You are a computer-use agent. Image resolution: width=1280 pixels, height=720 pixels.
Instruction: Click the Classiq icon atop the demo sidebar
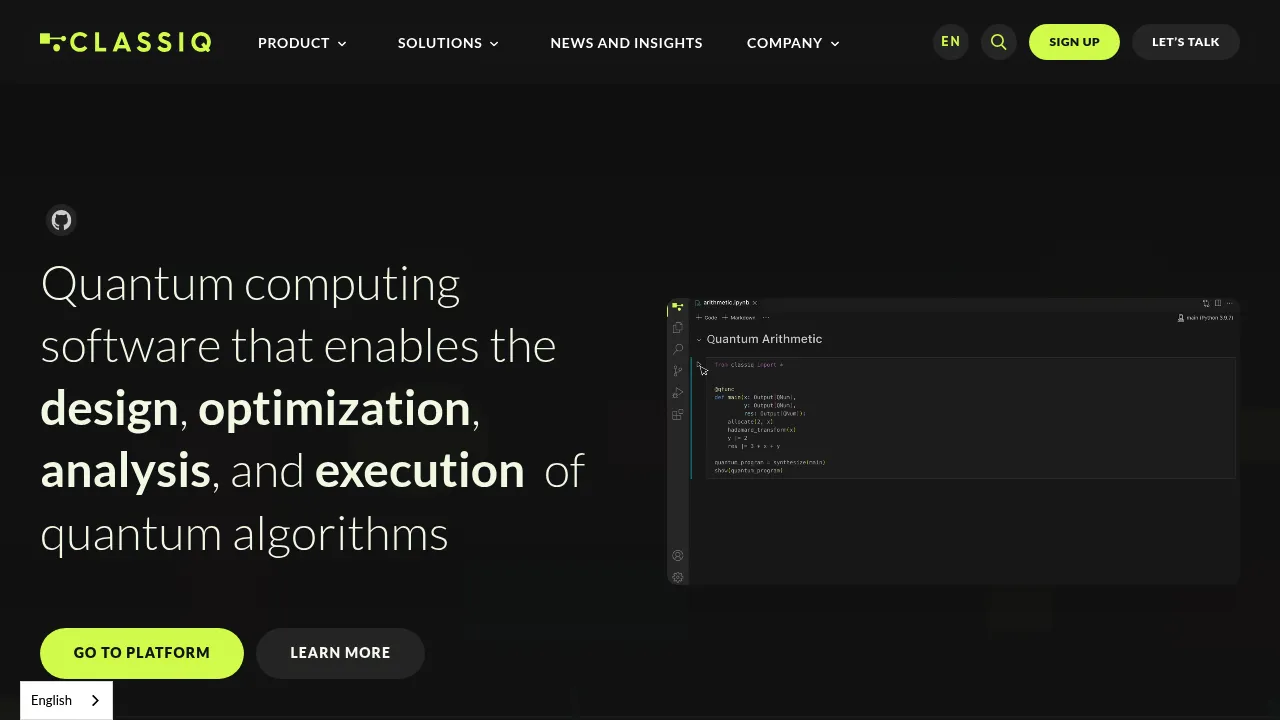[678, 307]
